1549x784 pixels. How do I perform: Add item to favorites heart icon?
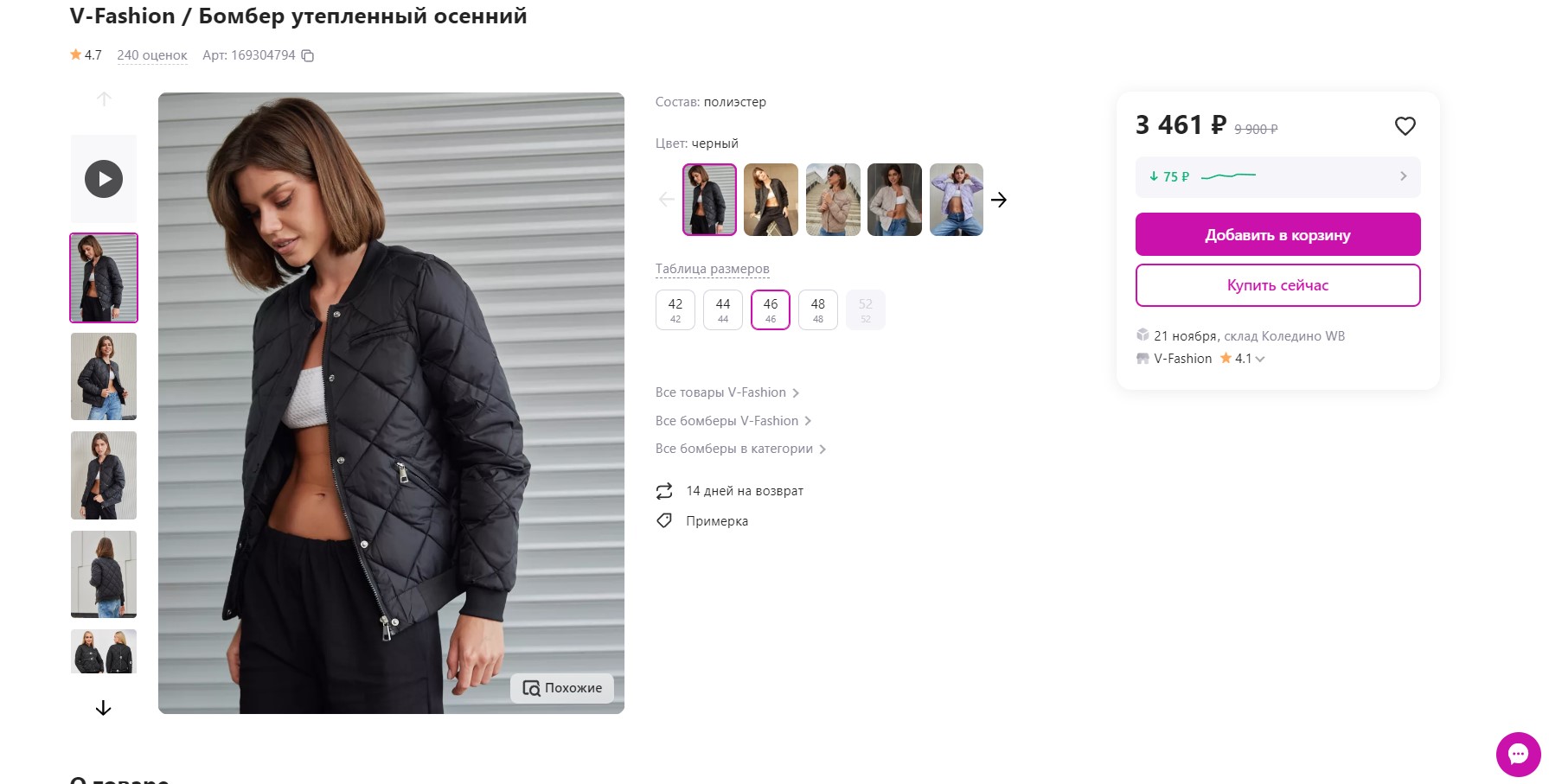pyautogui.click(x=1405, y=126)
